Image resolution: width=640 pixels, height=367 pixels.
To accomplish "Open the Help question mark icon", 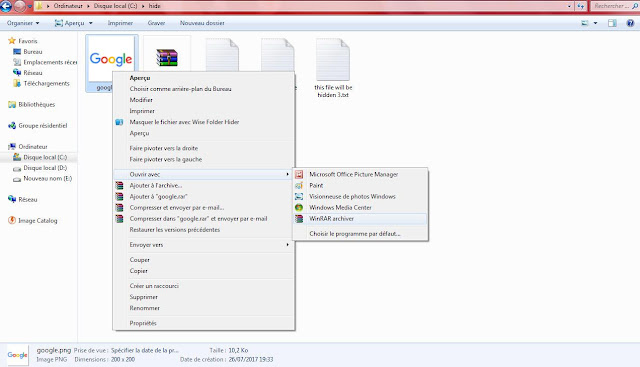I will pos(630,23).
